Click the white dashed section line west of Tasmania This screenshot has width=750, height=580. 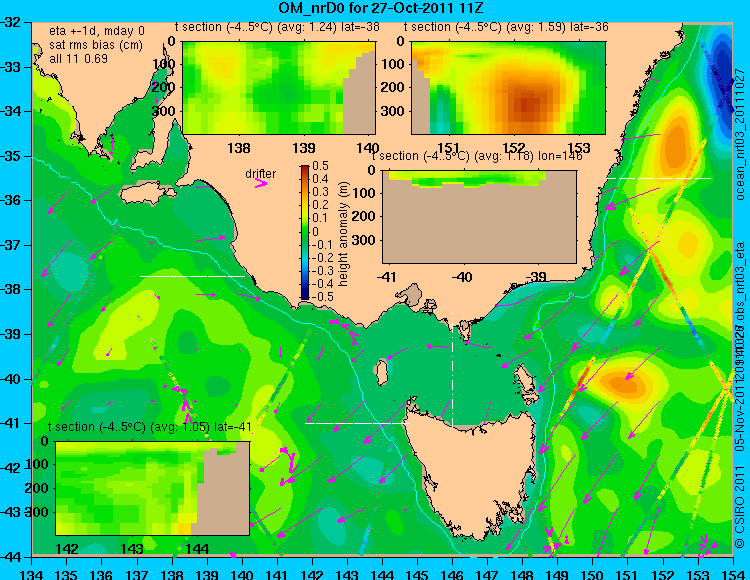click(x=357, y=423)
